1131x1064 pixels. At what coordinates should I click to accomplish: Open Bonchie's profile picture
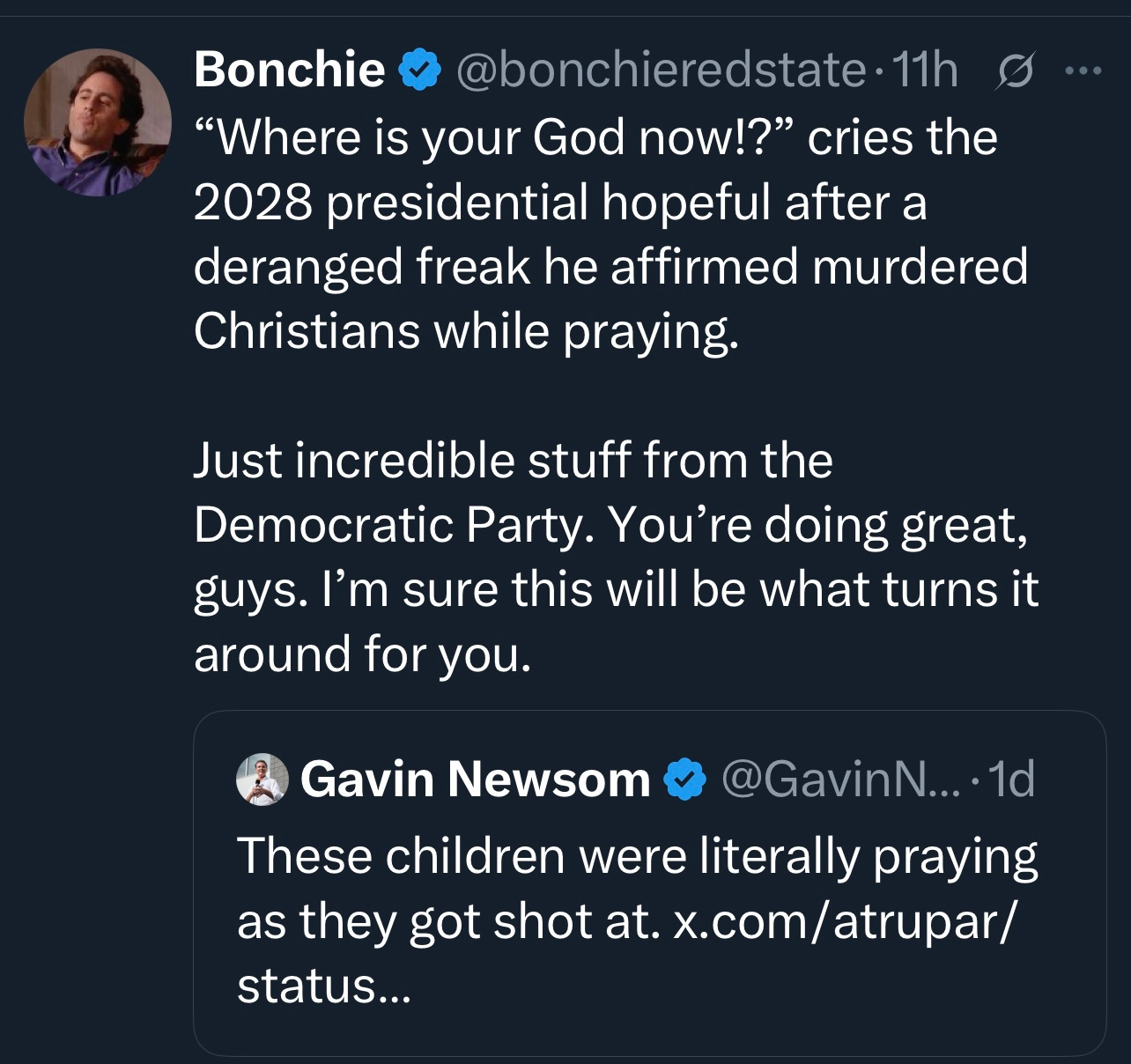point(97,122)
